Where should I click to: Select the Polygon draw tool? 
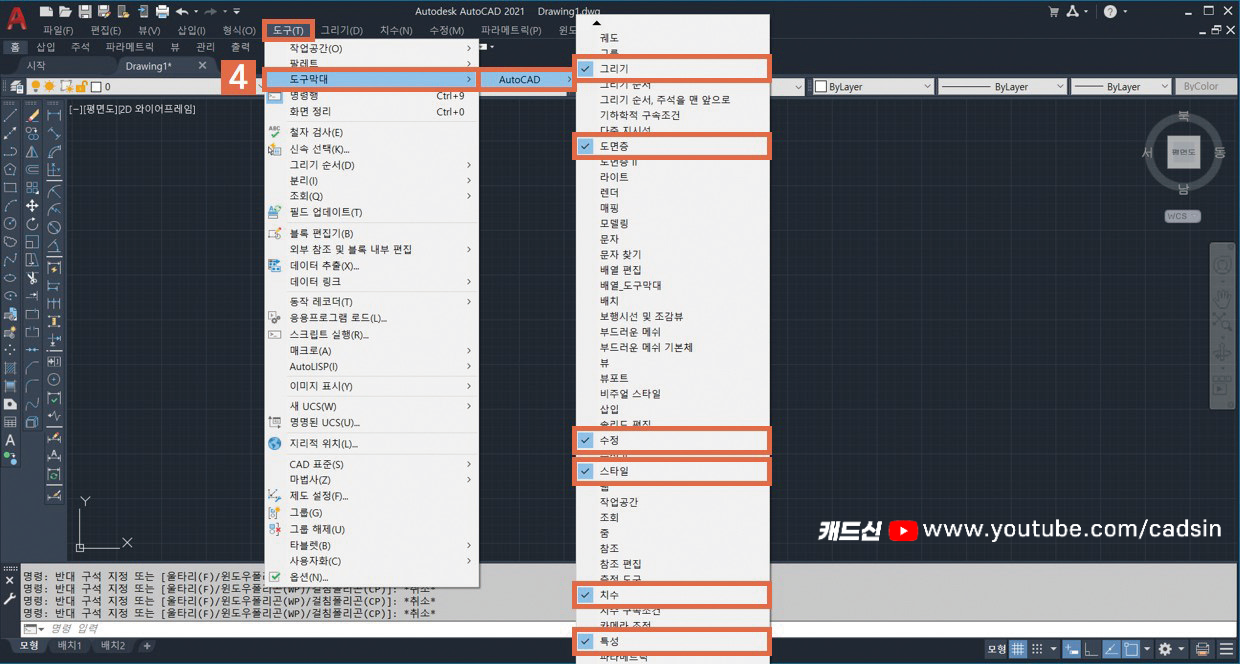(10, 169)
